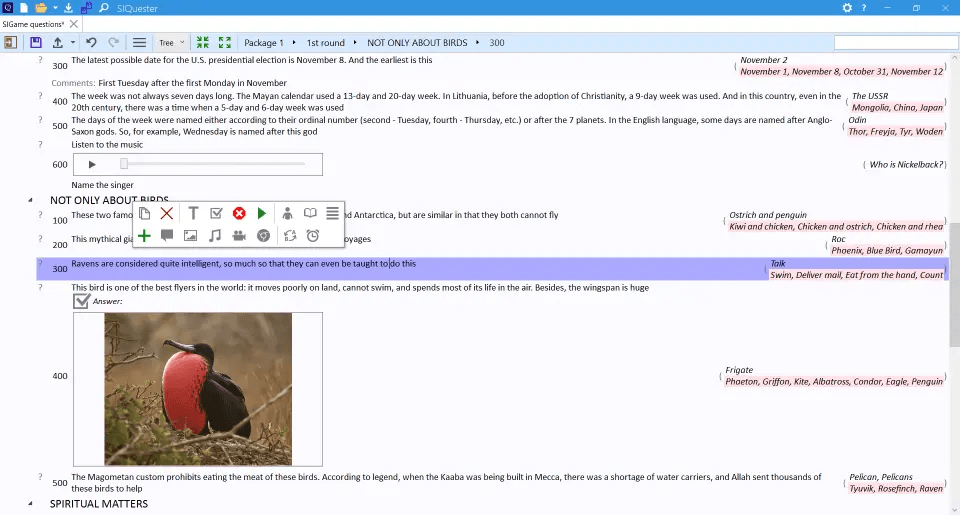Screen dimensions: 960x515
Task: Click the exit-door icon at toolbar start
Action: point(10,42)
